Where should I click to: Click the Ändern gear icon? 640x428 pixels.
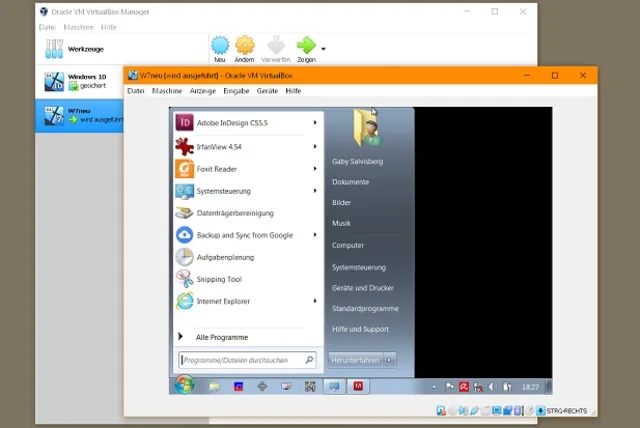pos(245,47)
